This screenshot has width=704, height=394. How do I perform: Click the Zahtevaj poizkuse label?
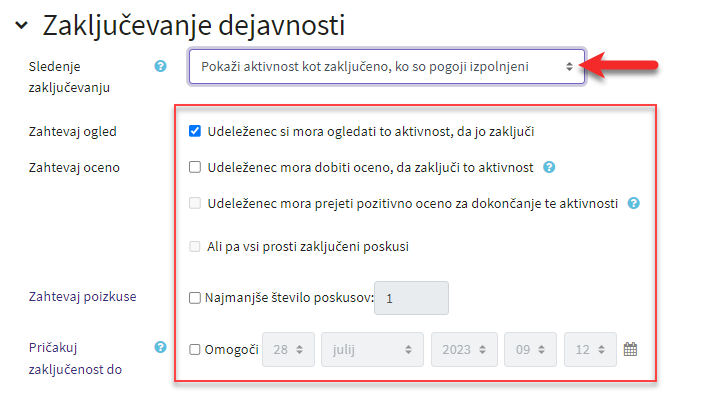click(83, 297)
